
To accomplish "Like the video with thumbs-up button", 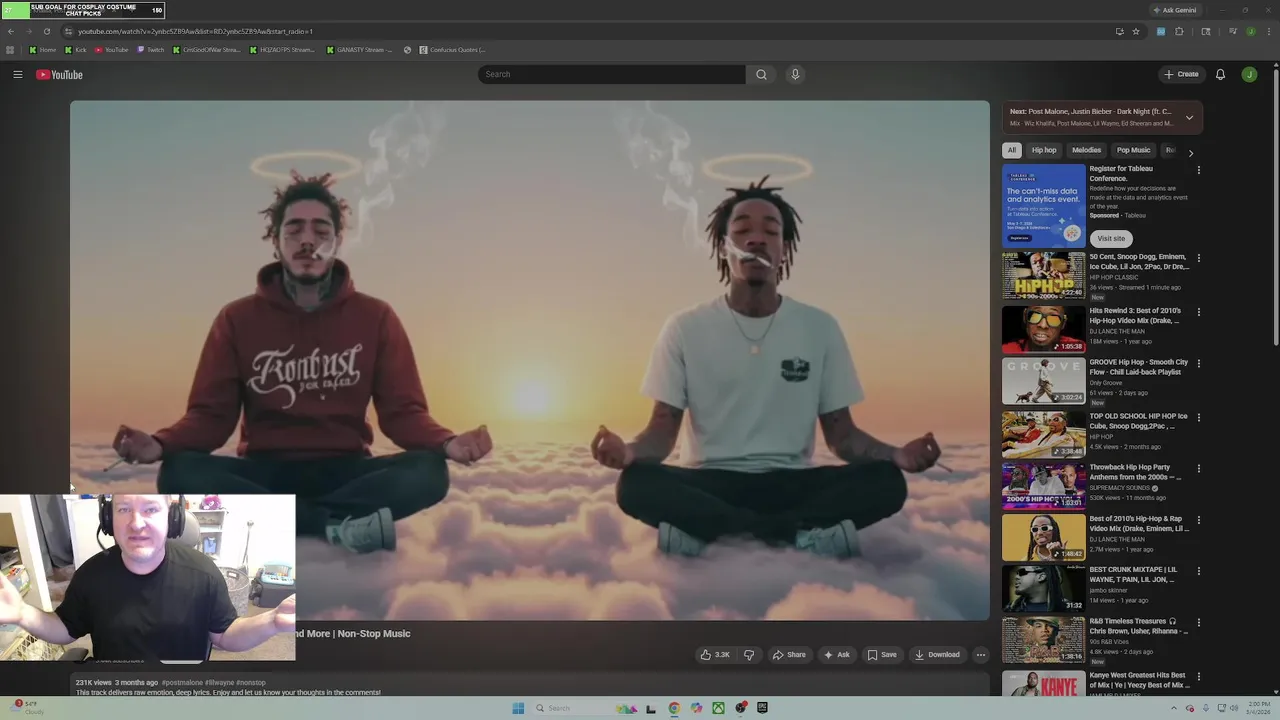I will 715,655.
